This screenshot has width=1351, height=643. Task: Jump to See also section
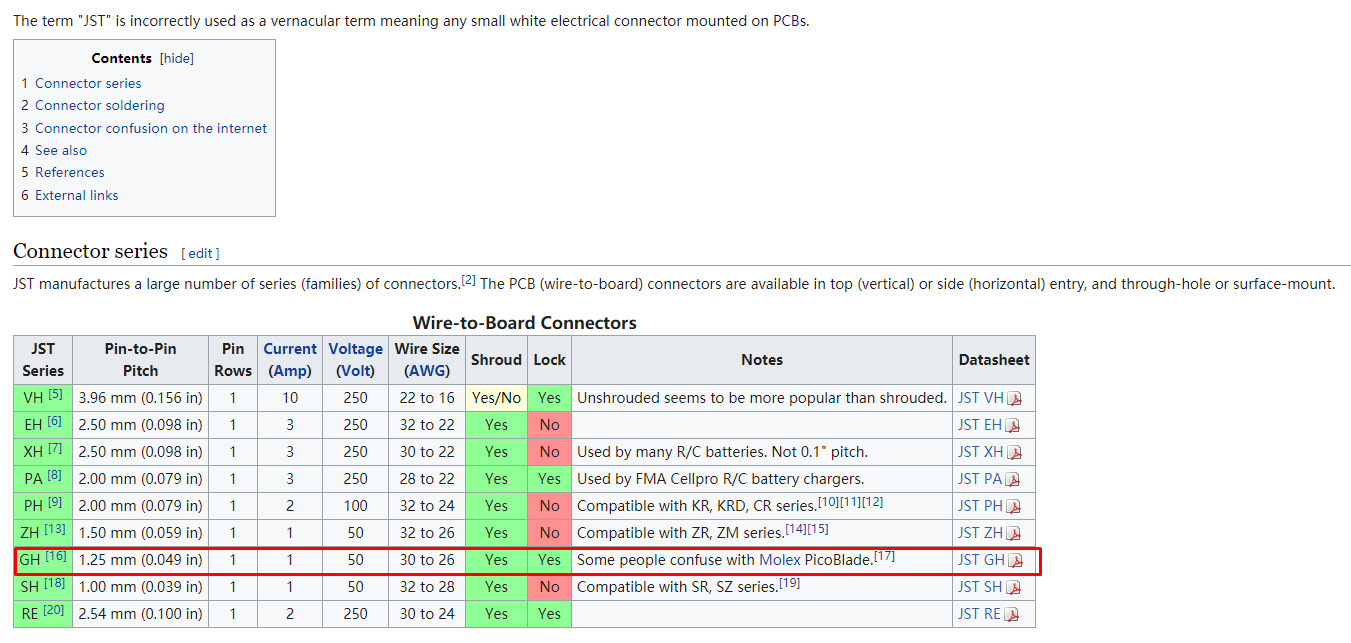(x=61, y=150)
